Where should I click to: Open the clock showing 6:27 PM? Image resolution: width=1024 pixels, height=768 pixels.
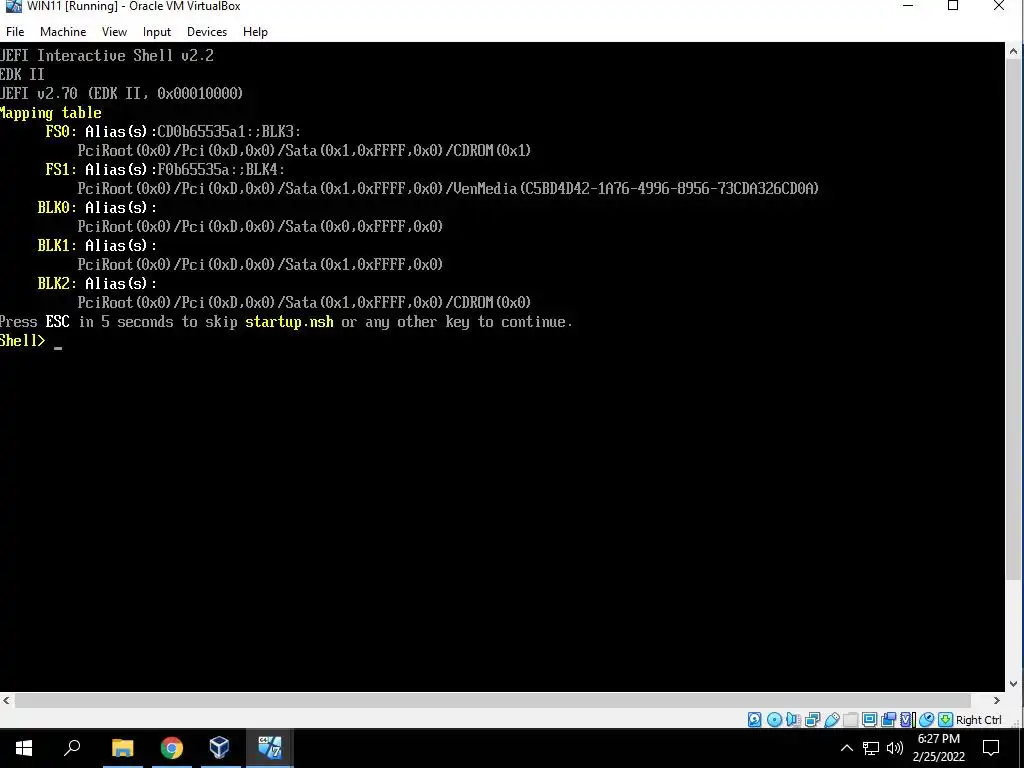[938, 748]
